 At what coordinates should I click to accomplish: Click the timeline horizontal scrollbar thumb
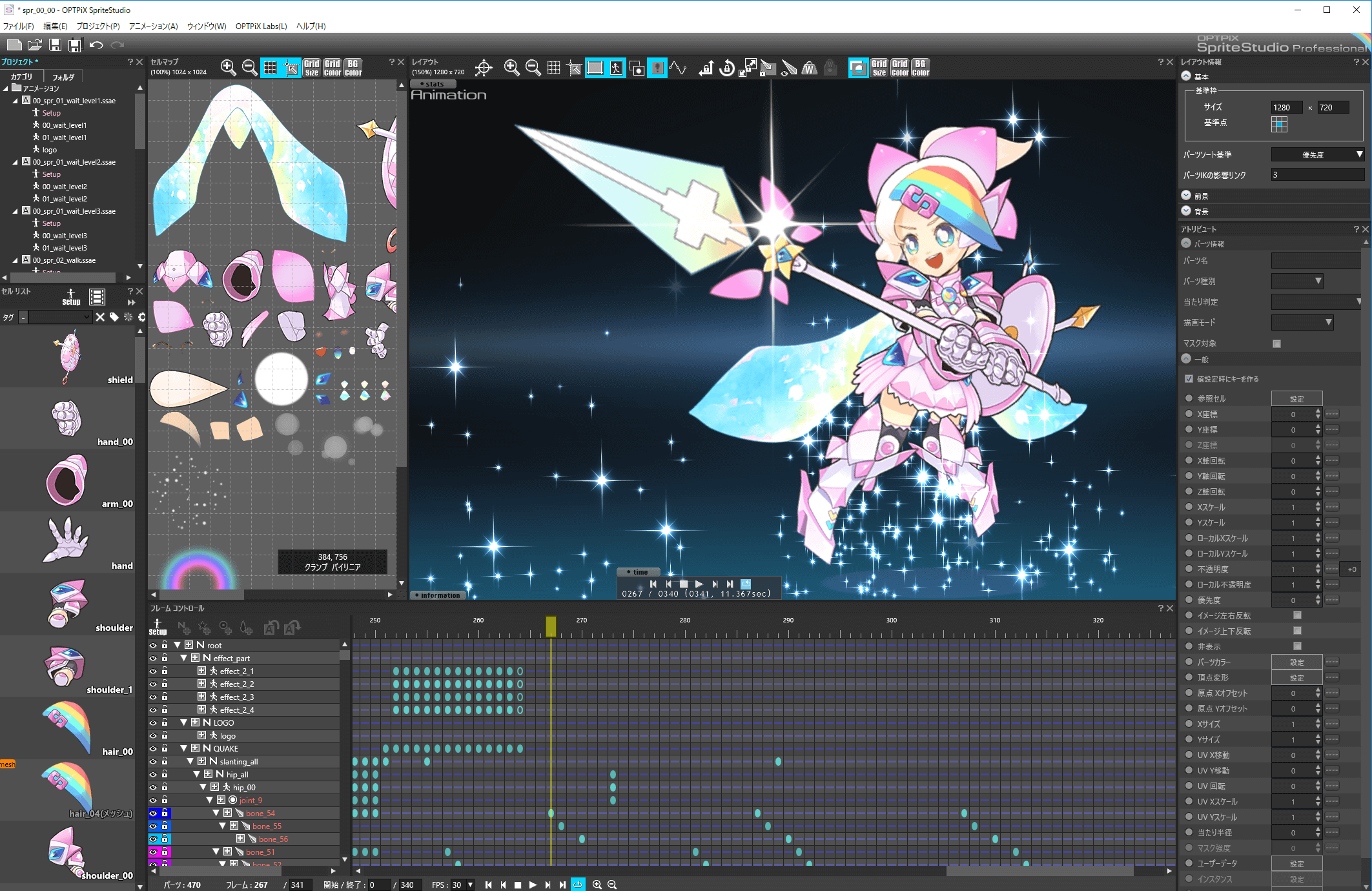(1039, 871)
